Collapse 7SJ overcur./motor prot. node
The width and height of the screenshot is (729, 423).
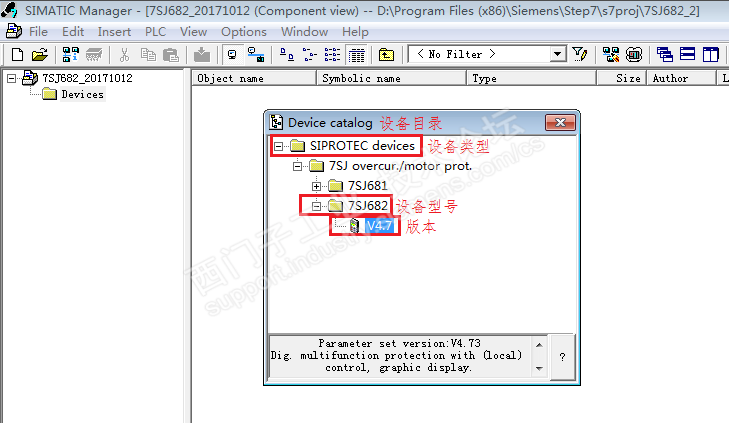[x=297, y=166]
